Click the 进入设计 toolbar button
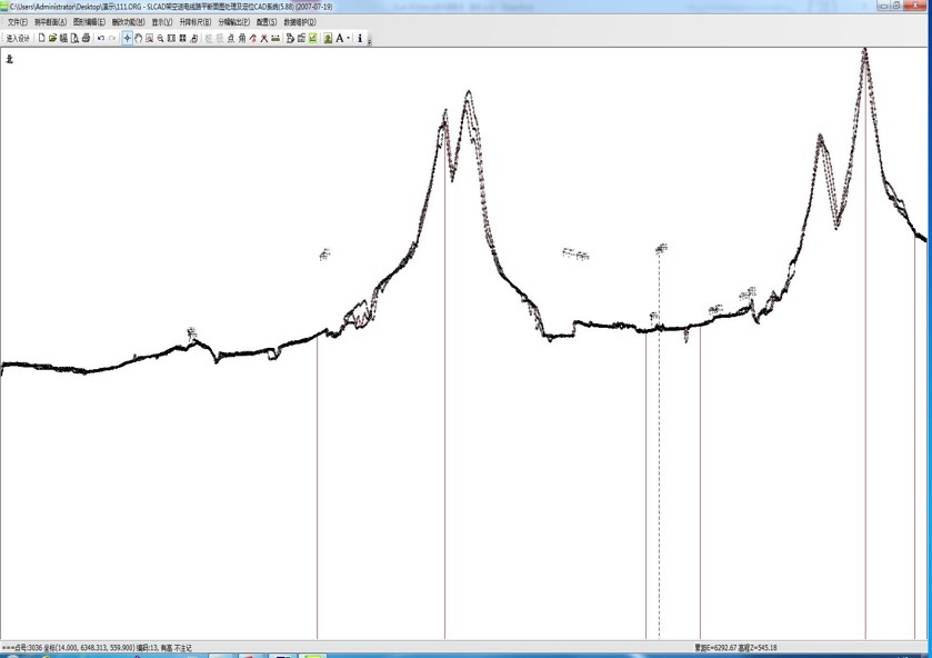Image resolution: width=932 pixels, height=658 pixels. [18, 38]
